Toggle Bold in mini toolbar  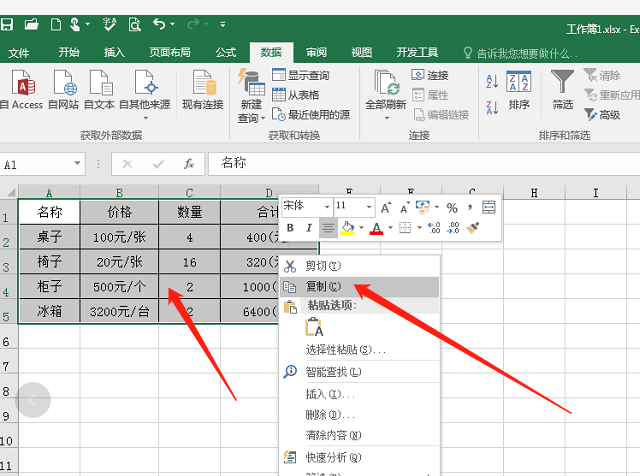tap(290, 228)
